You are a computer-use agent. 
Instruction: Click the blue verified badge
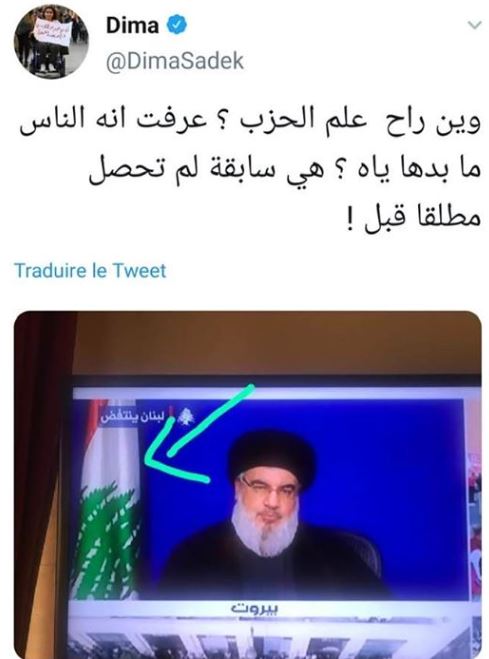point(177,25)
